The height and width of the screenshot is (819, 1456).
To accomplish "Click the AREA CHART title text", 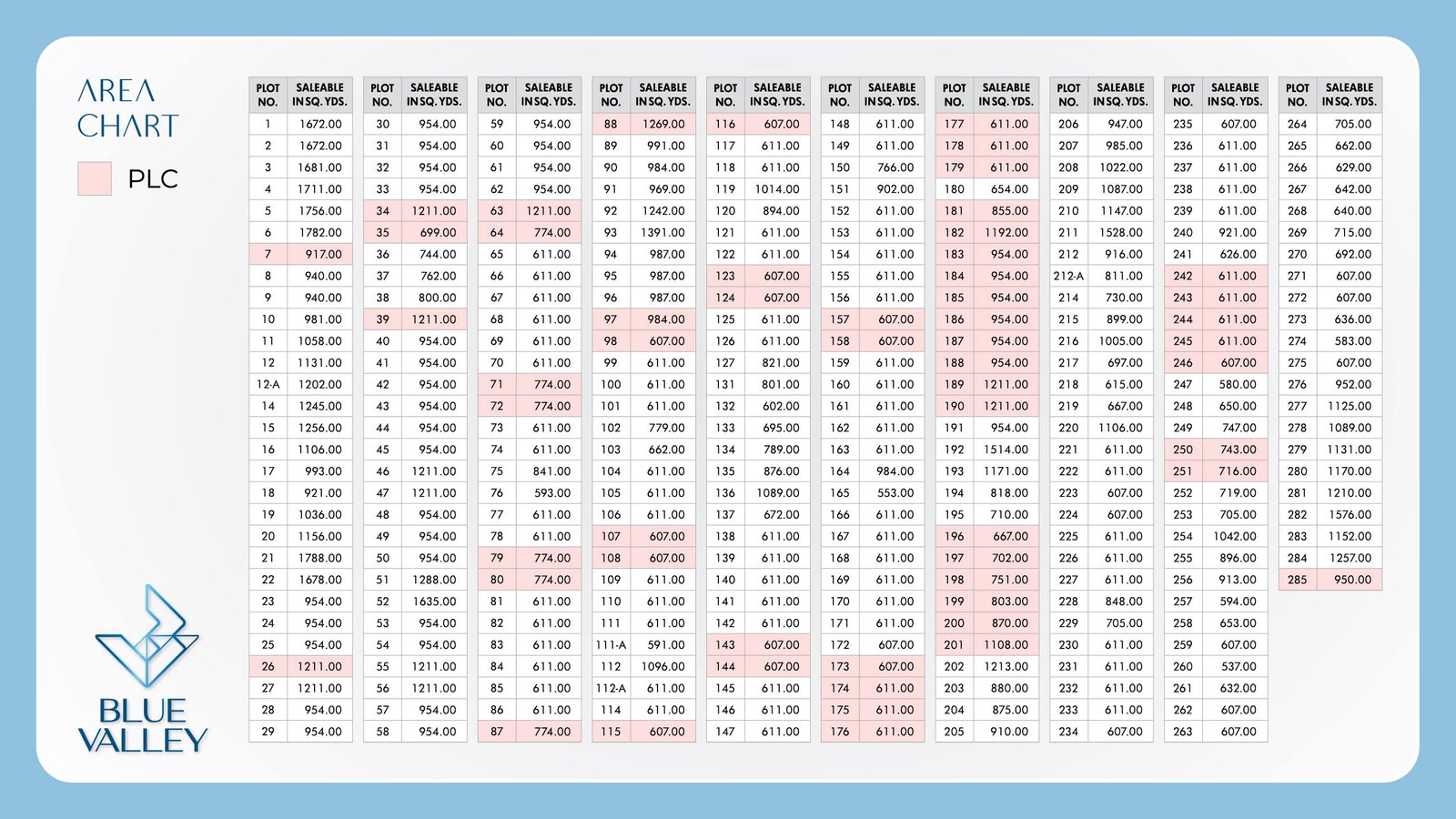I will [127, 108].
